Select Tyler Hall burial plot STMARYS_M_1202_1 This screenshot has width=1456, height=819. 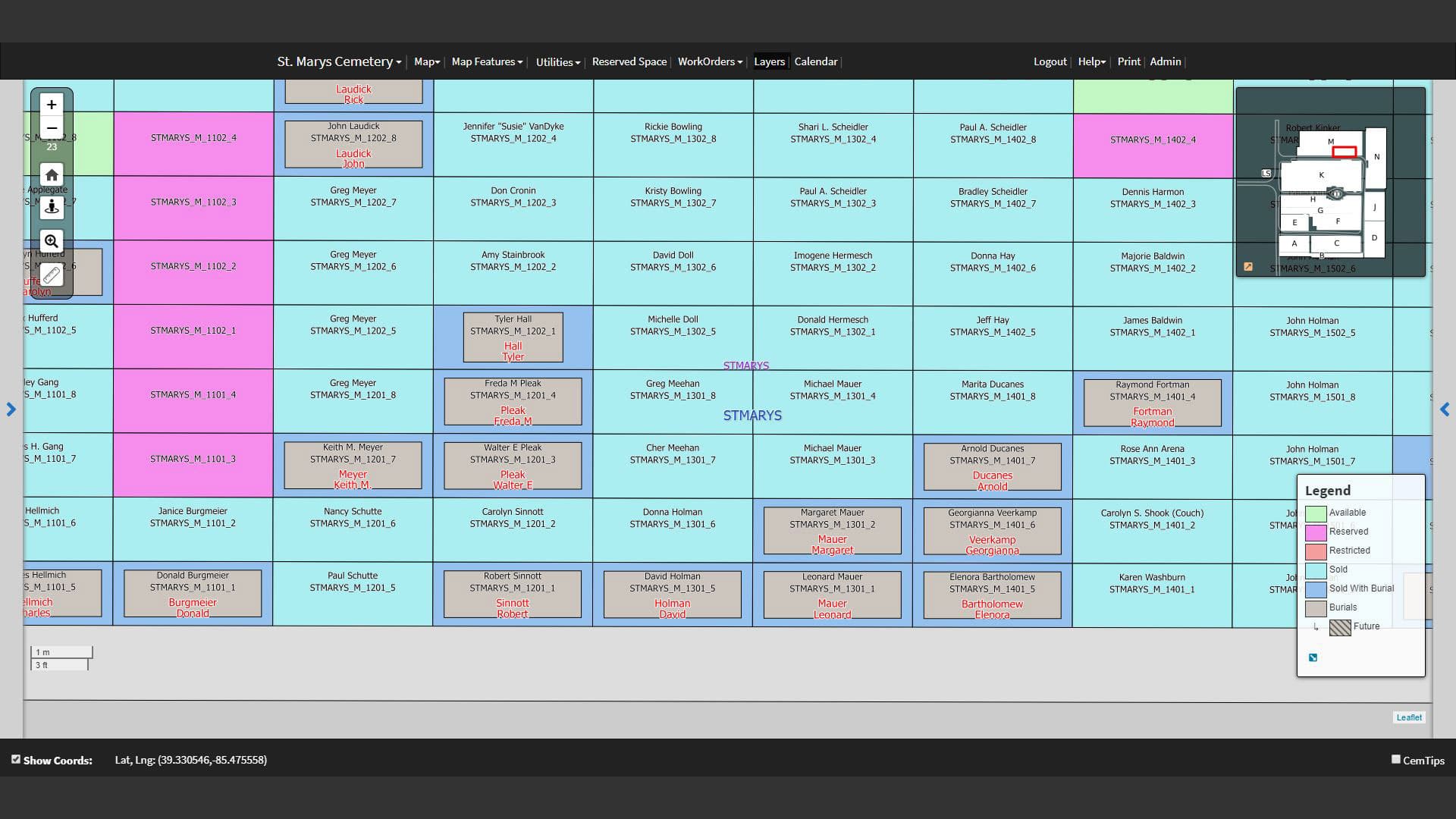click(x=513, y=337)
